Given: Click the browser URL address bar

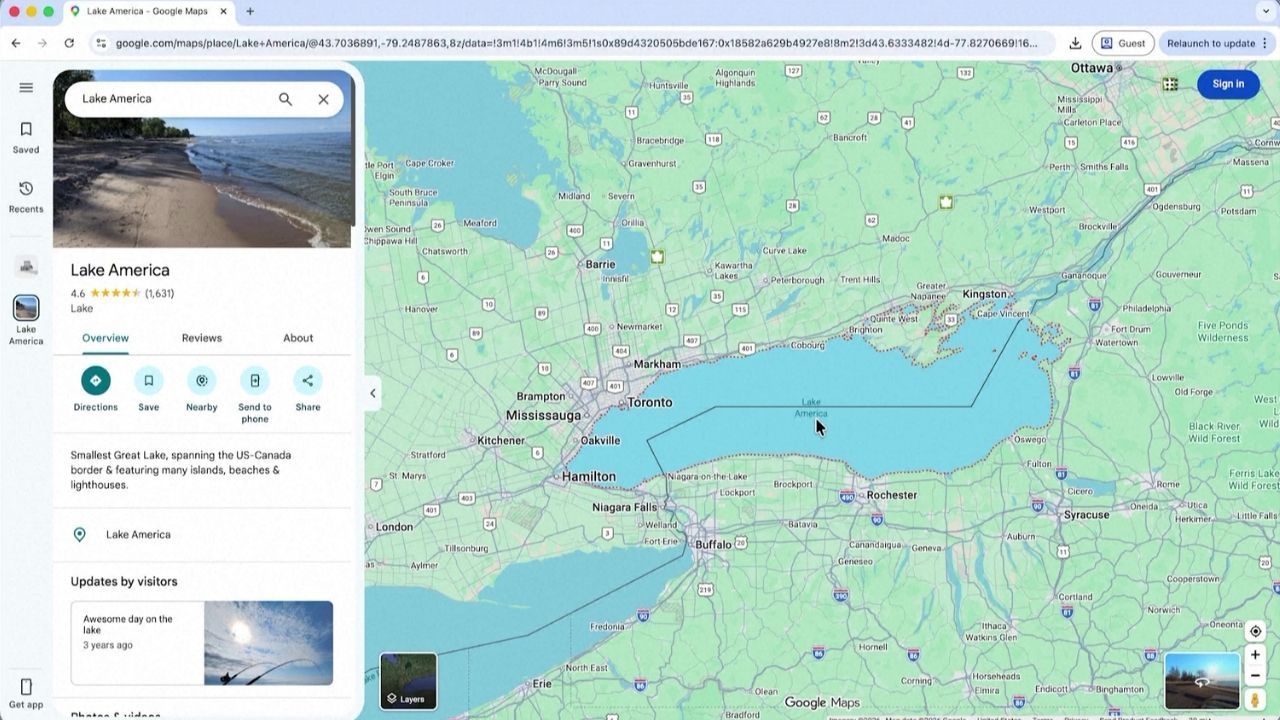Looking at the screenshot, I should pyautogui.click(x=576, y=43).
